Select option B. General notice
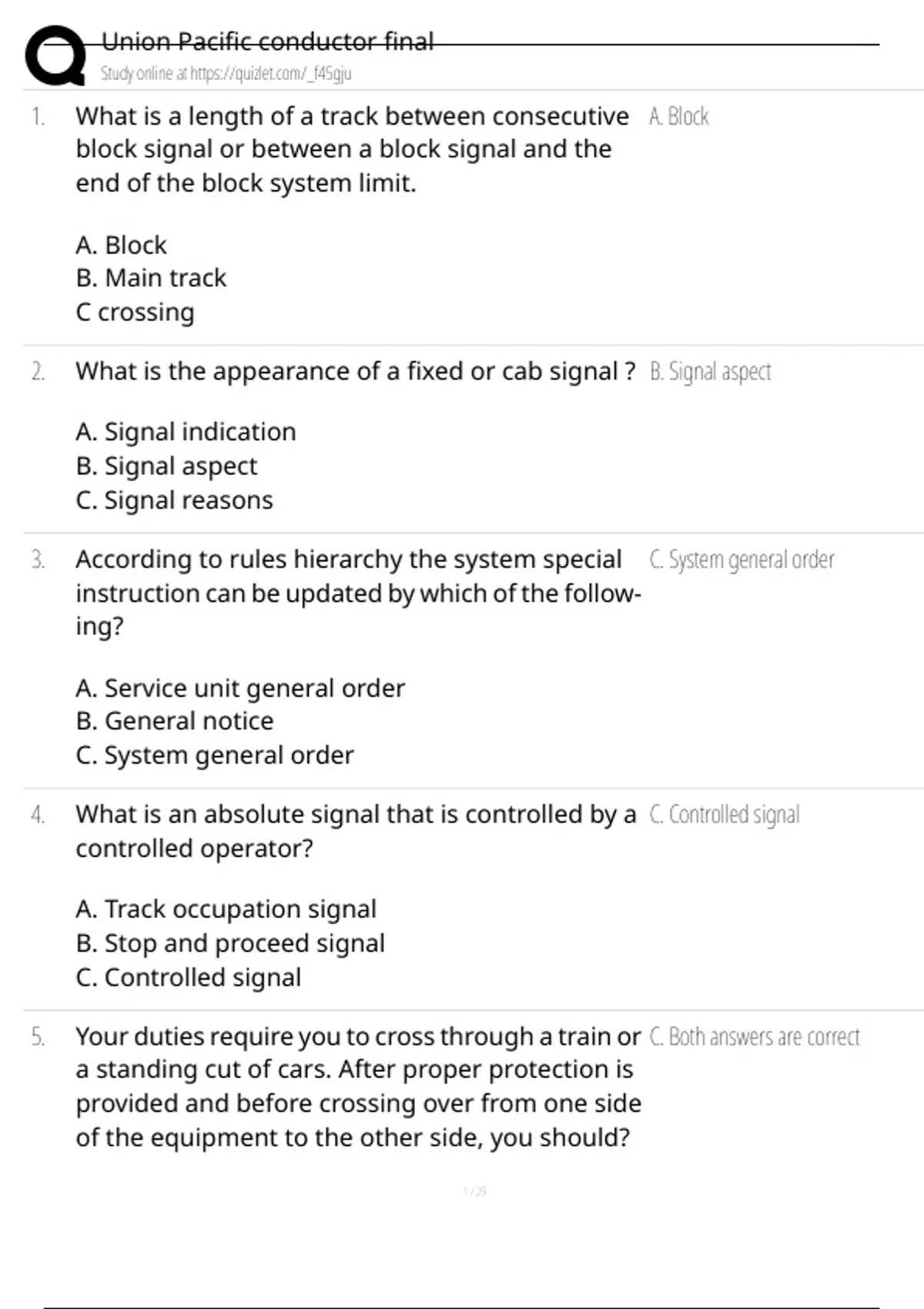 pos(175,721)
